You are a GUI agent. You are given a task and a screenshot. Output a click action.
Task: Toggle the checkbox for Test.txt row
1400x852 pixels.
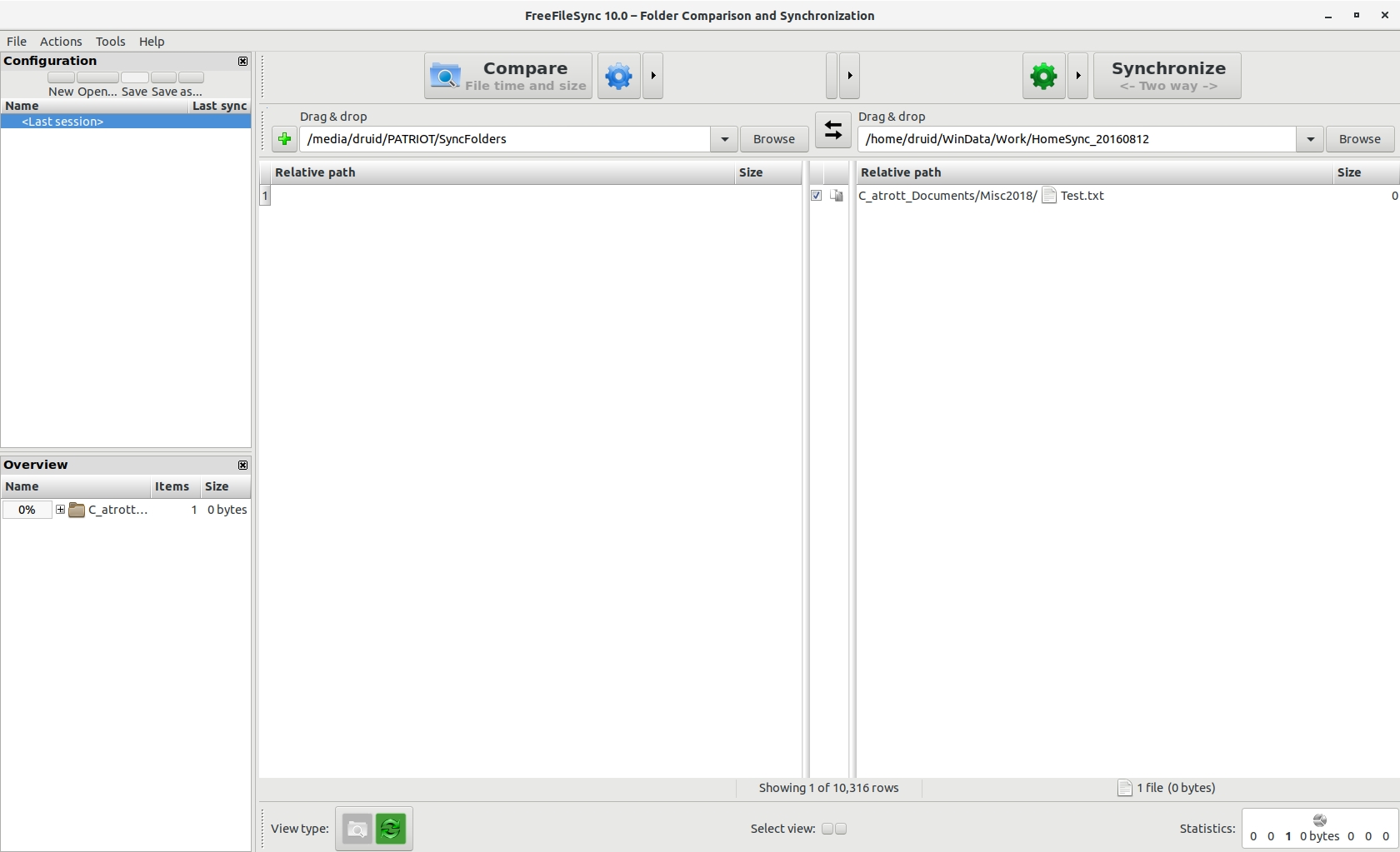click(816, 196)
